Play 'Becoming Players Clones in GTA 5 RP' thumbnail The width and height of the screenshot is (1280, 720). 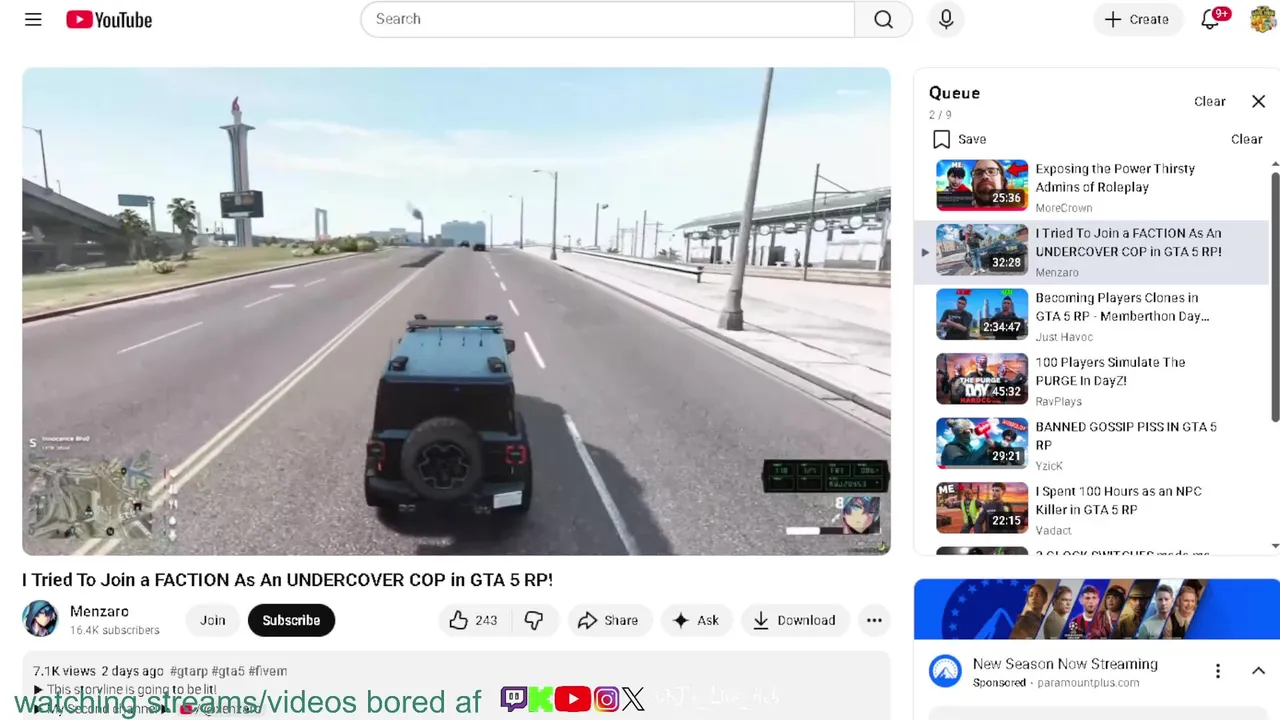pos(982,314)
